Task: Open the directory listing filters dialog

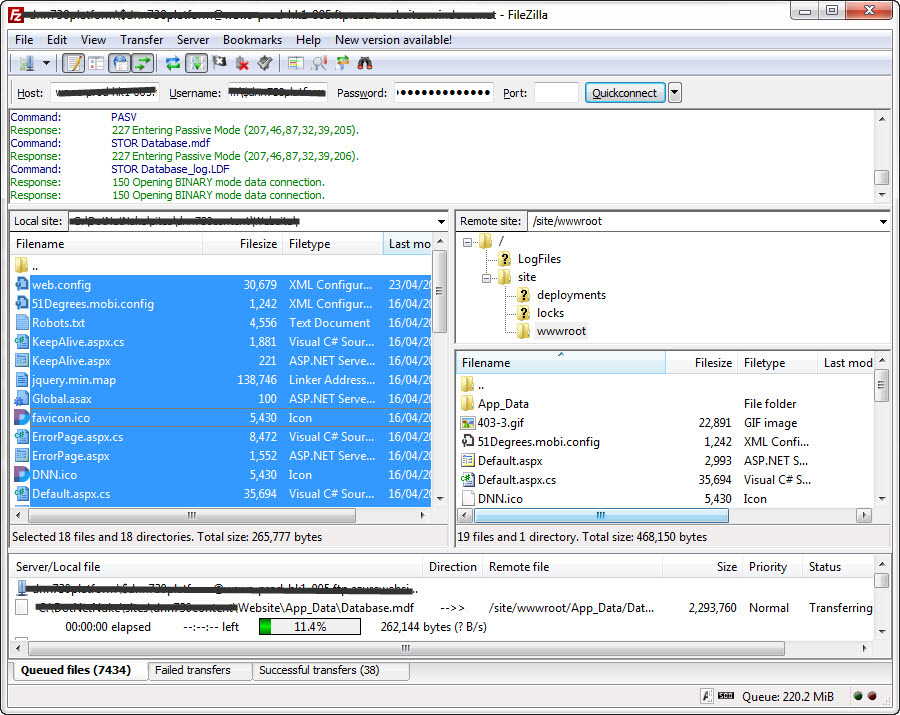Action: click(x=296, y=63)
